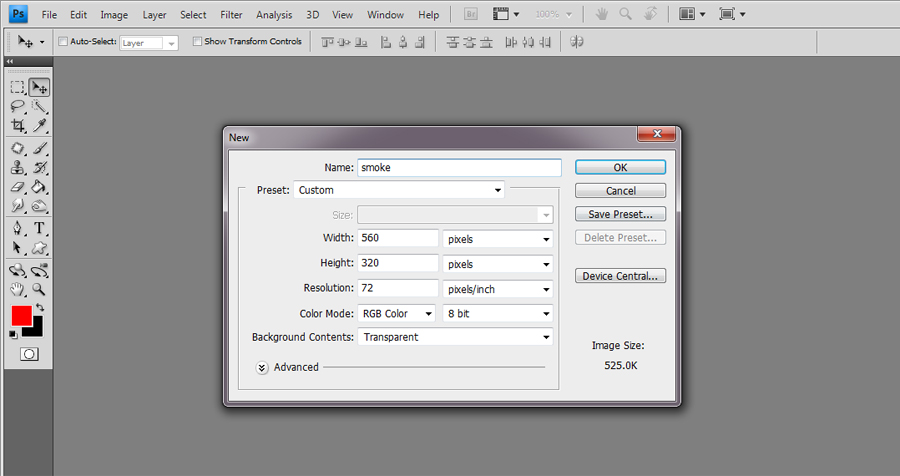Image resolution: width=900 pixels, height=476 pixels.
Task: Click the Align vertical centers icon
Action: 344,42
